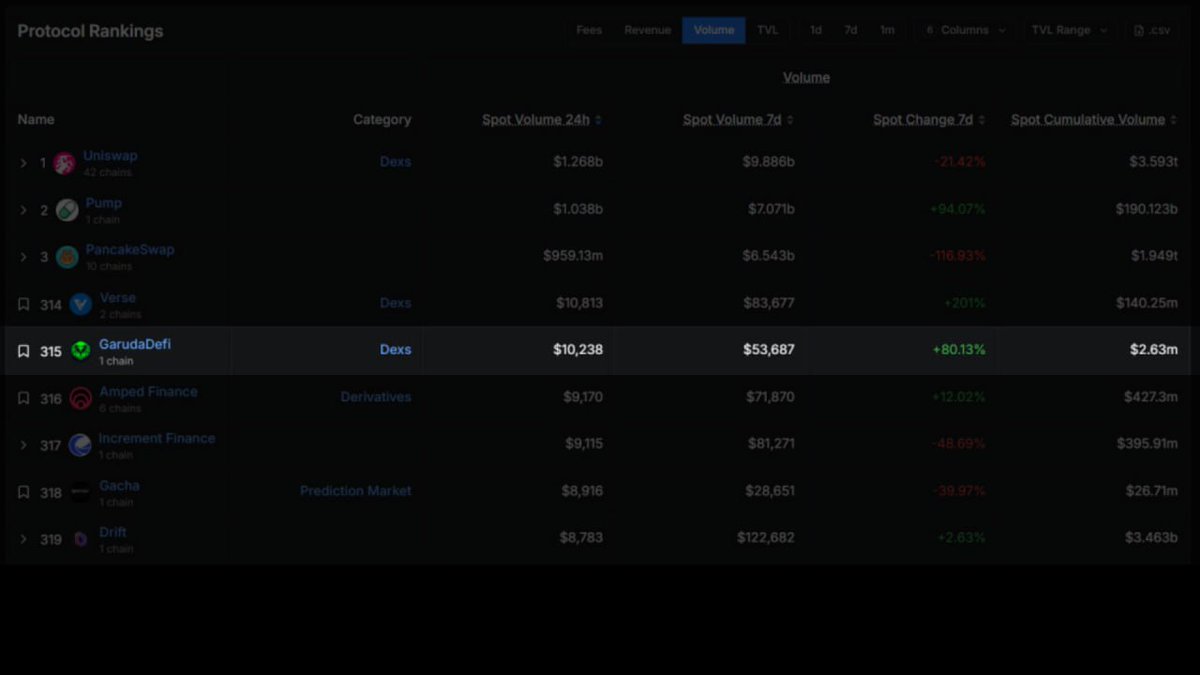Sort by Spot Volume 24h header
This screenshot has width=1200, height=675.
(536, 120)
